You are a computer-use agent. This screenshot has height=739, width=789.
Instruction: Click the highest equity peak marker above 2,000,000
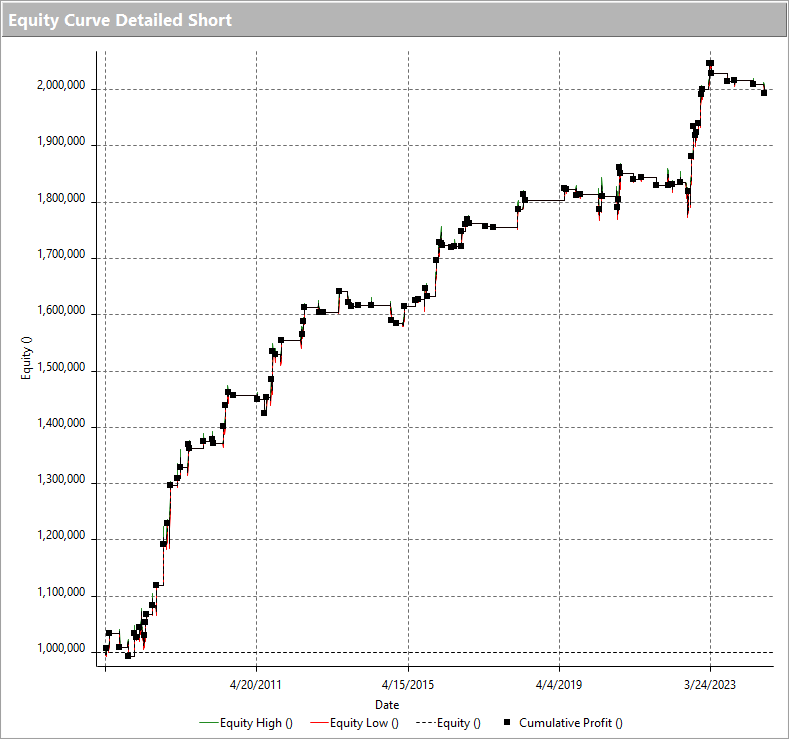[x=710, y=63]
